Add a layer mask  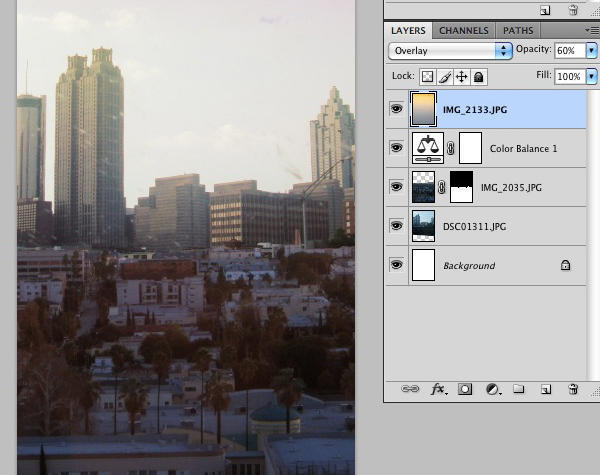tap(465, 388)
